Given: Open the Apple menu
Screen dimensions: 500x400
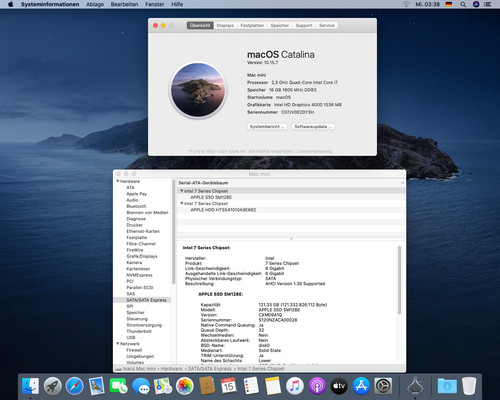Looking at the screenshot, I should coord(11,4).
